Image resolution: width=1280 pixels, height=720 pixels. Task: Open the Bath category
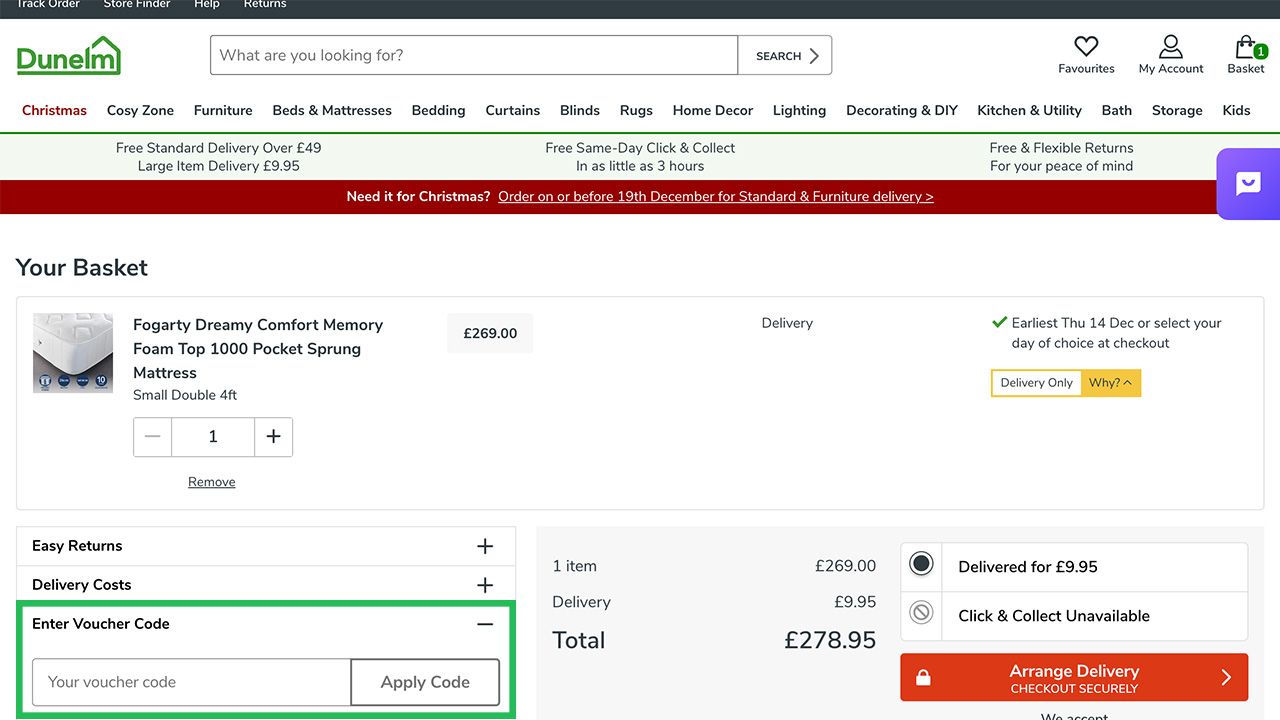point(1117,111)
